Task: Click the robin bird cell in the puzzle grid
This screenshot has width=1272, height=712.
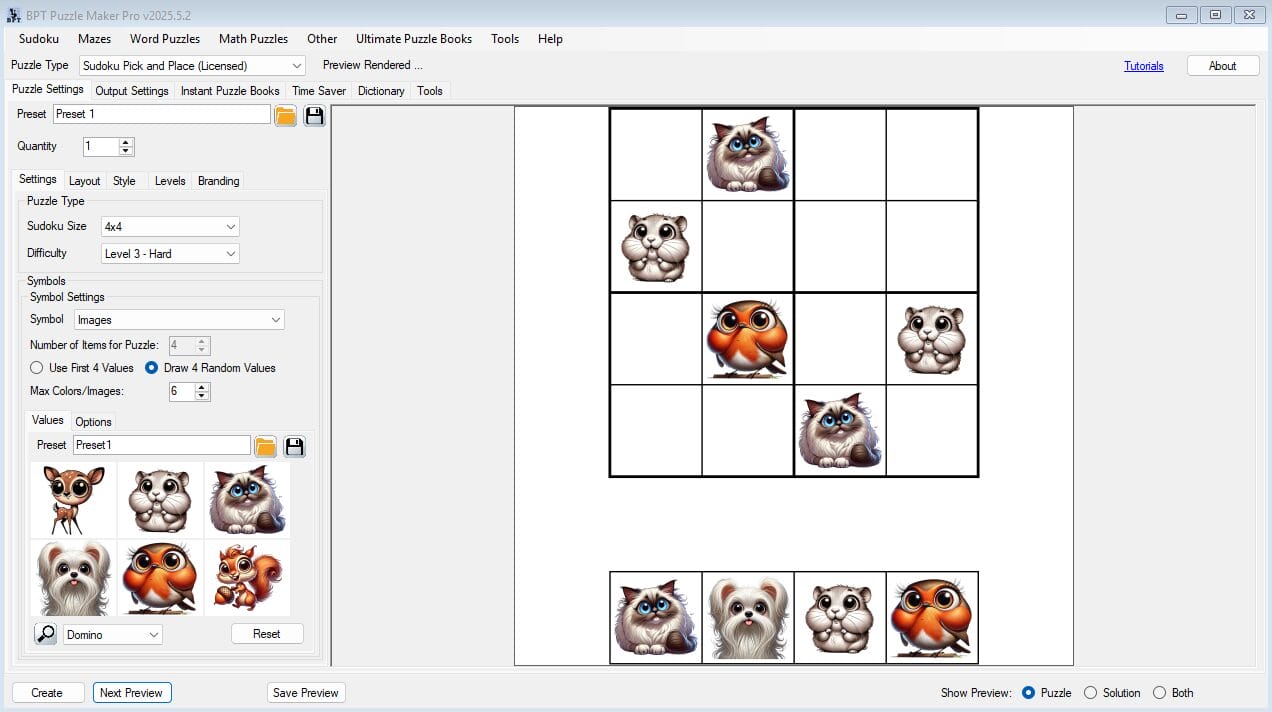Action: click(747, 338)
